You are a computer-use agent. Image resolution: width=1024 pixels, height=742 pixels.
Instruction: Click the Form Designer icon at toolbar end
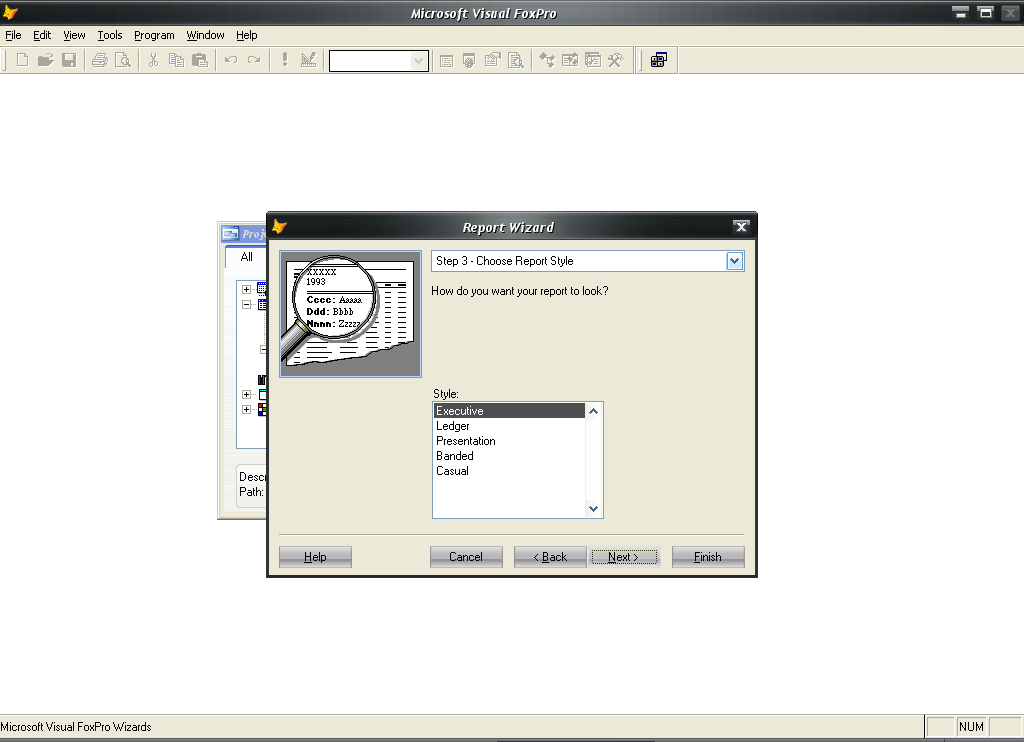click(x=659, y=61)
